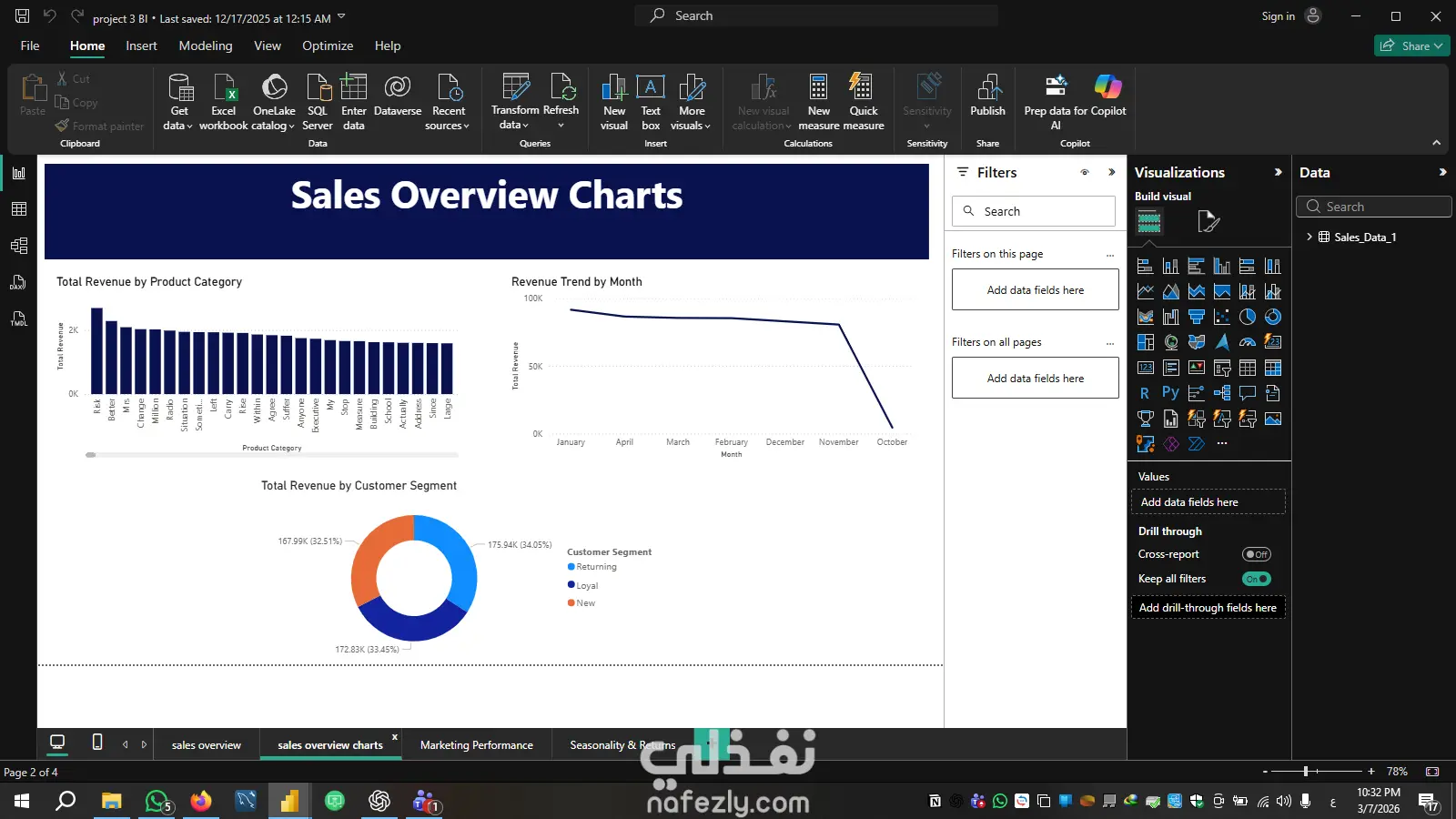The width and height of the screenshot is (1456, 819).
Task: Pick the Area chart visual
Action: tap(1171, 291)
